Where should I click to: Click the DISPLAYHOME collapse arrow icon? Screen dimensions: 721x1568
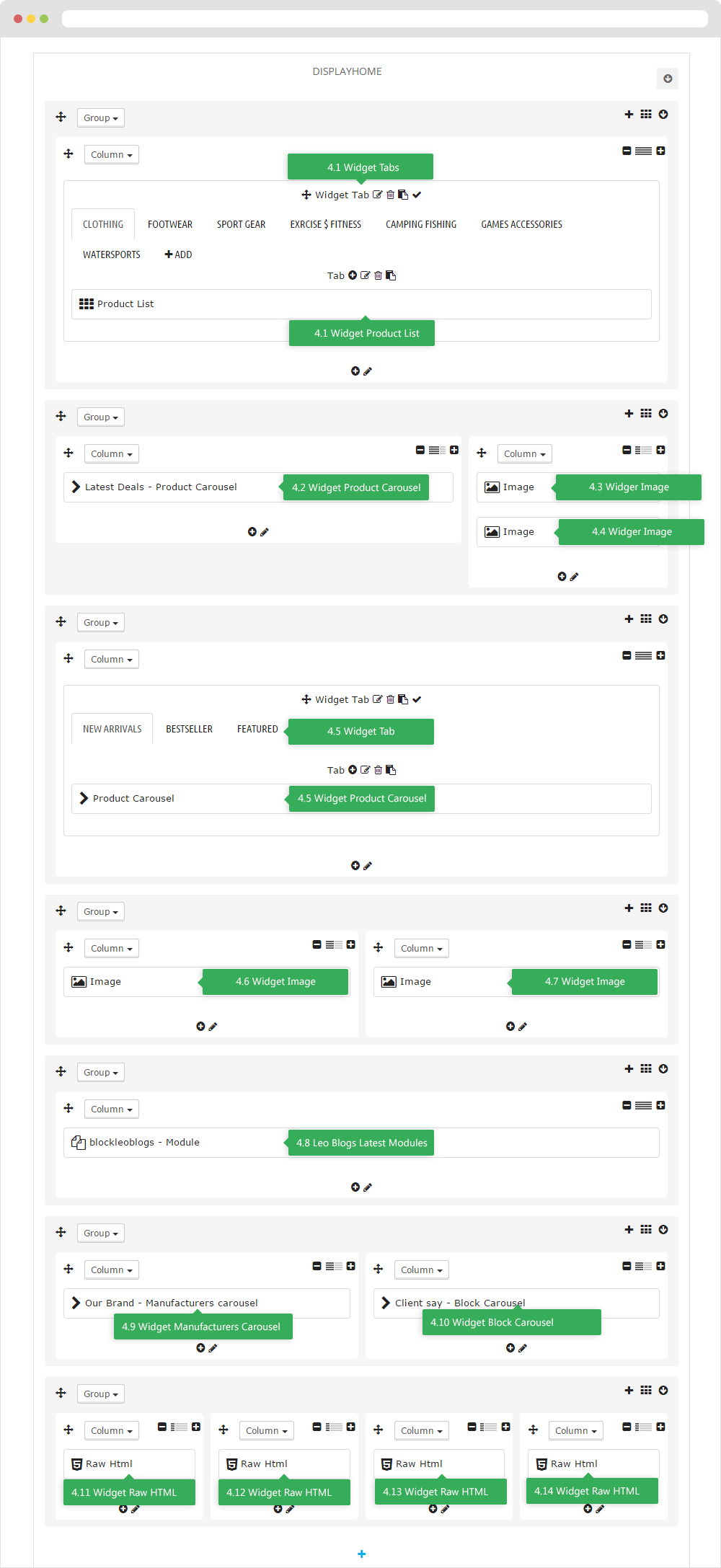668,79
